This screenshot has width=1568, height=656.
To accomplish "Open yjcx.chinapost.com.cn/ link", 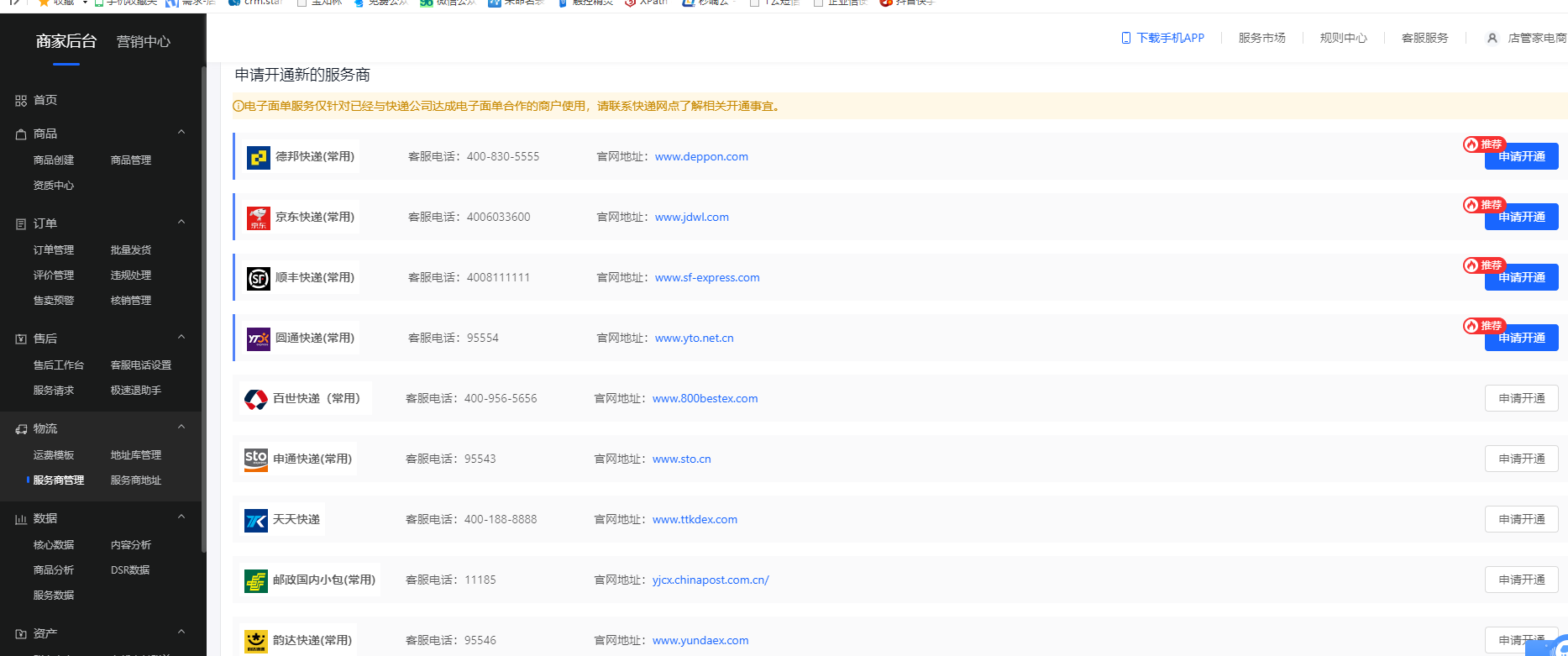I will point(711,580).
